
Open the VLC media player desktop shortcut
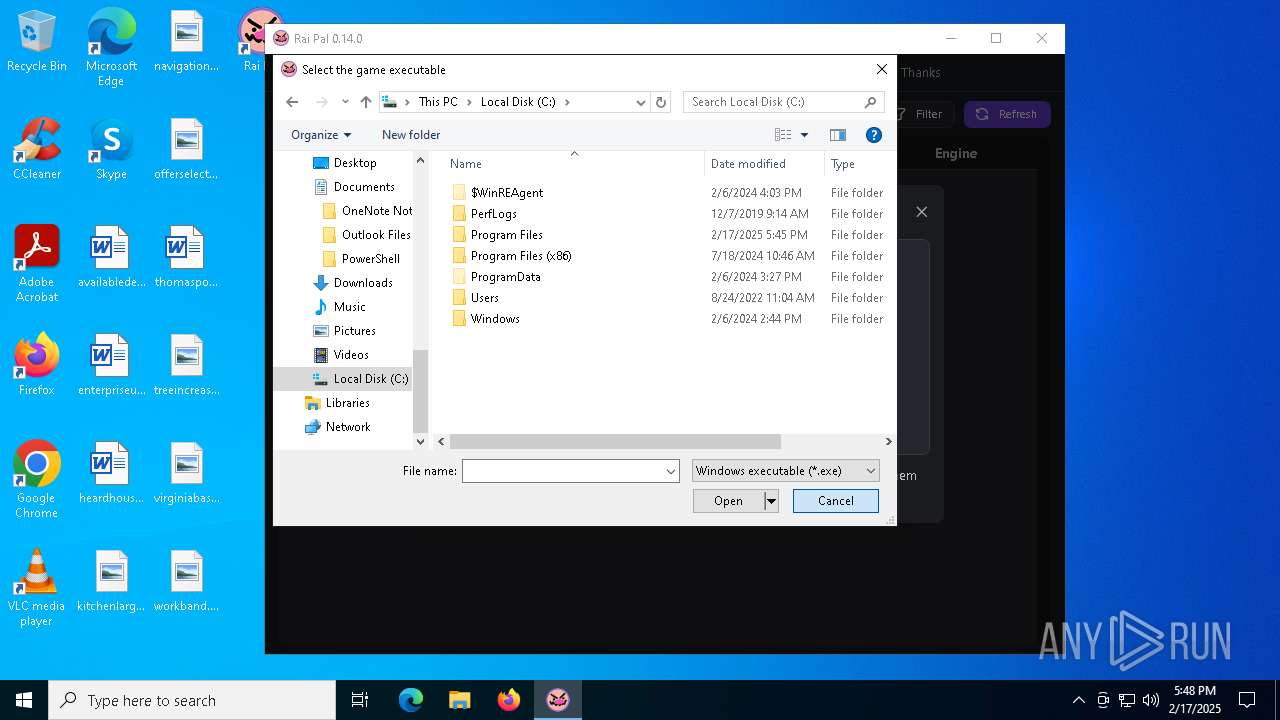37,589
